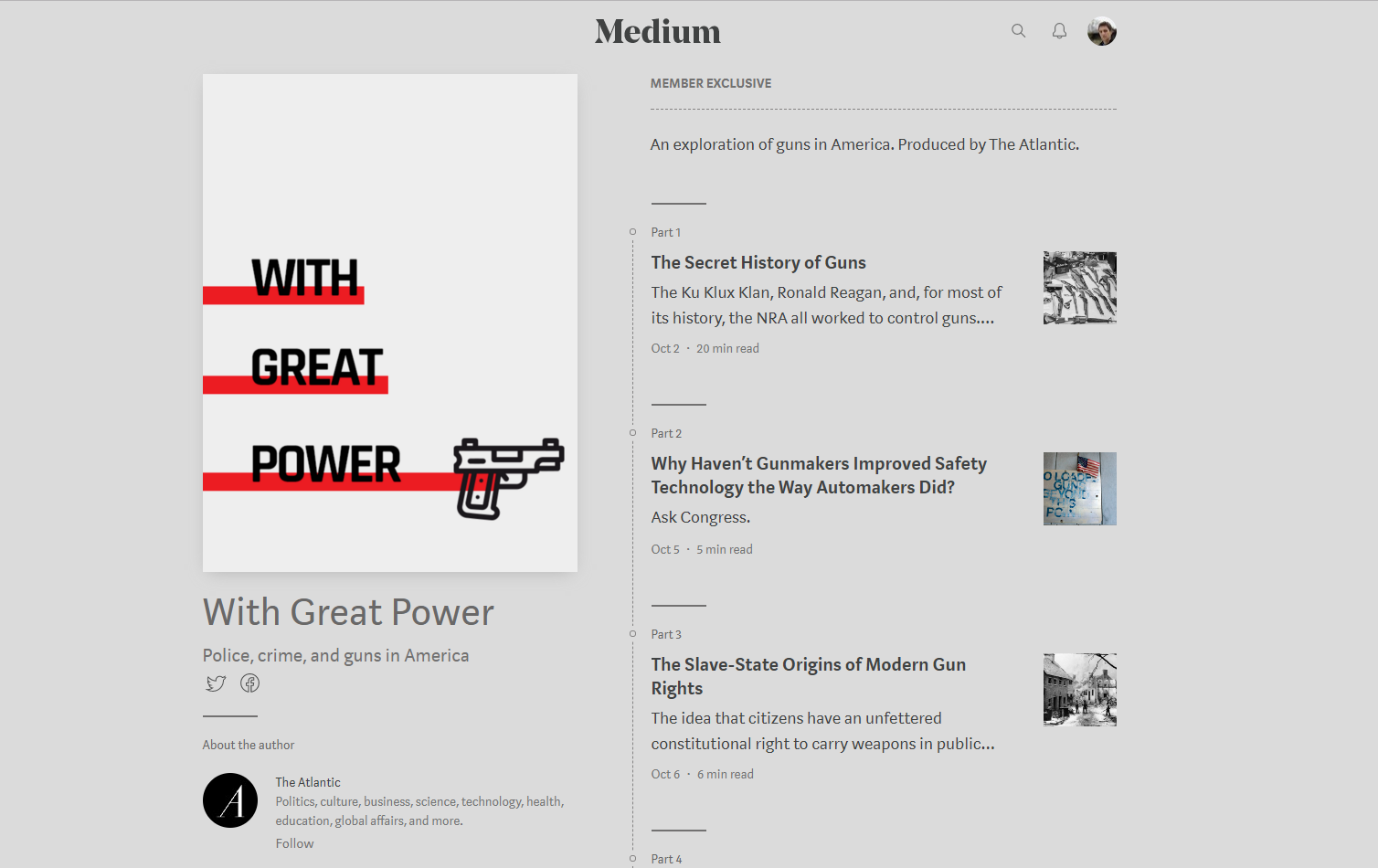Open The Secret History of Guns thumbnail
Screen dimensions: 1378x868
click(x=1080, y=288)
